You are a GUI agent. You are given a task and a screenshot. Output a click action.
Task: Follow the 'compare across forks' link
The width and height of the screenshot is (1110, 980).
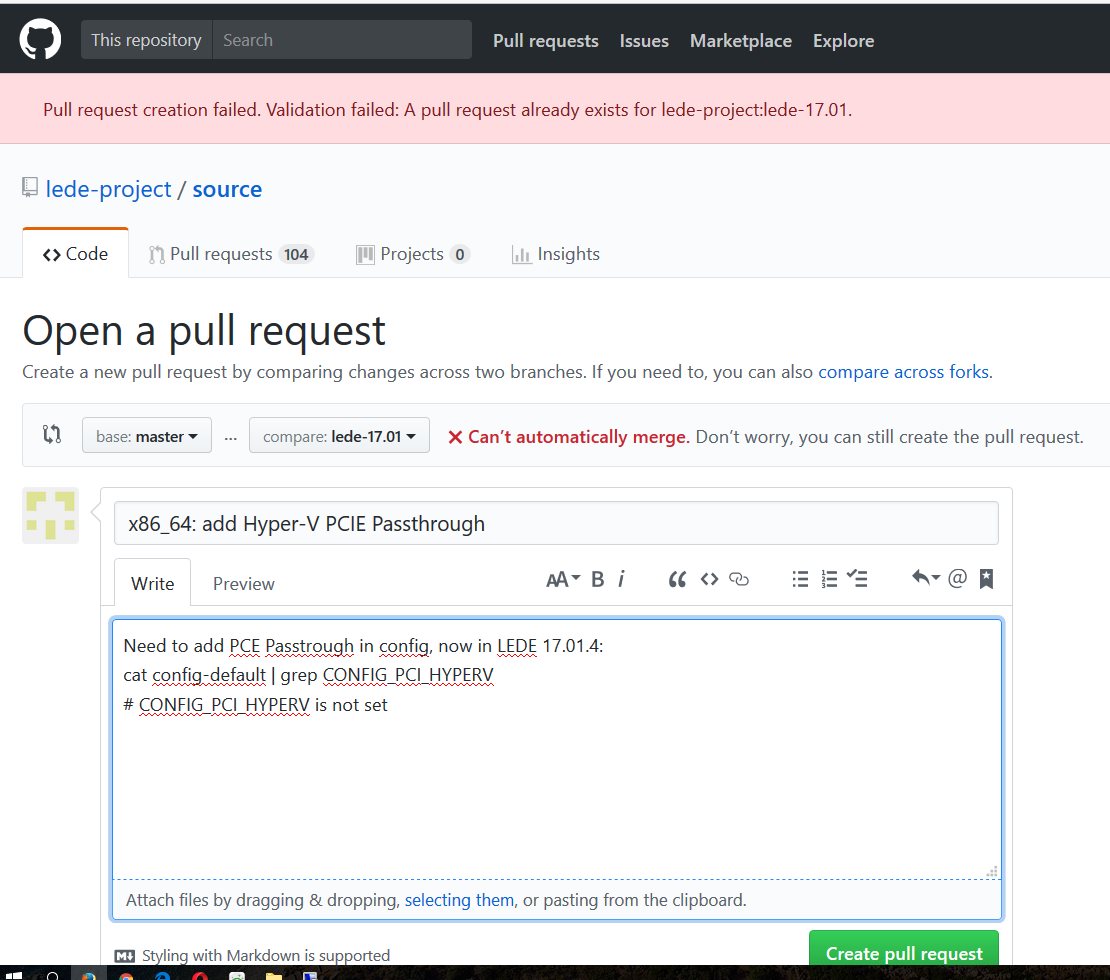(x=903, y=372)
